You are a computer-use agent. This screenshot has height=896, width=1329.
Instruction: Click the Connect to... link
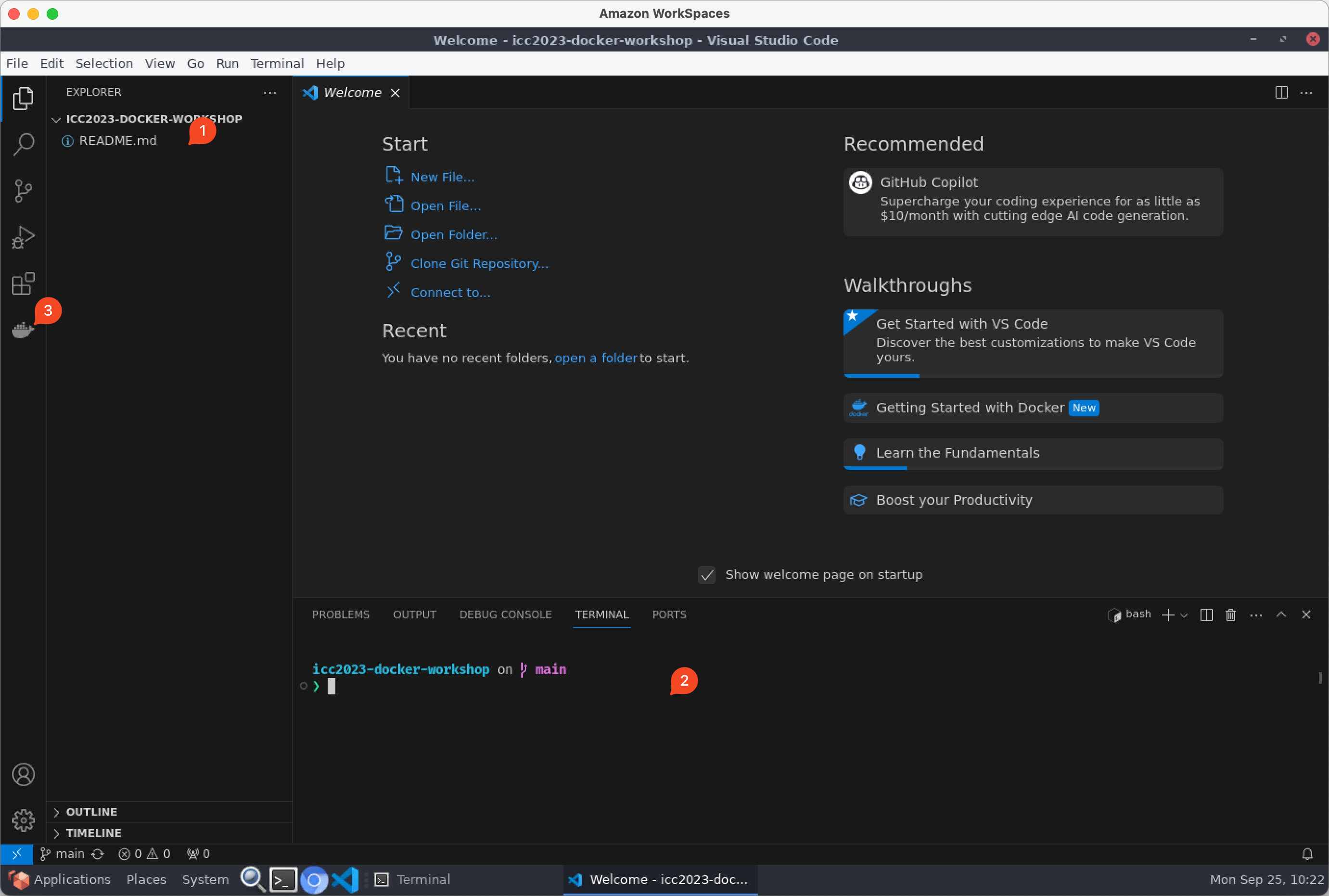tap(450, 293)
